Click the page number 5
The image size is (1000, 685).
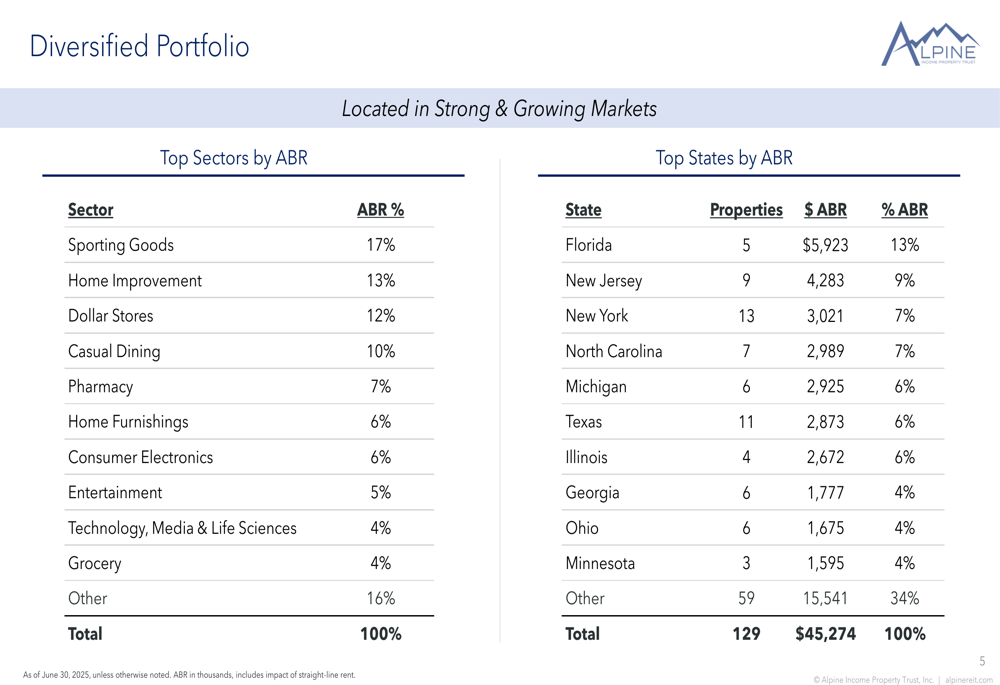[x=982, y=661]
